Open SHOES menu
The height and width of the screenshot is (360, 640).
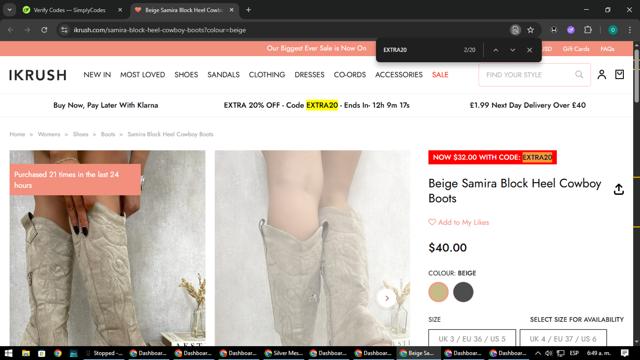186,75
